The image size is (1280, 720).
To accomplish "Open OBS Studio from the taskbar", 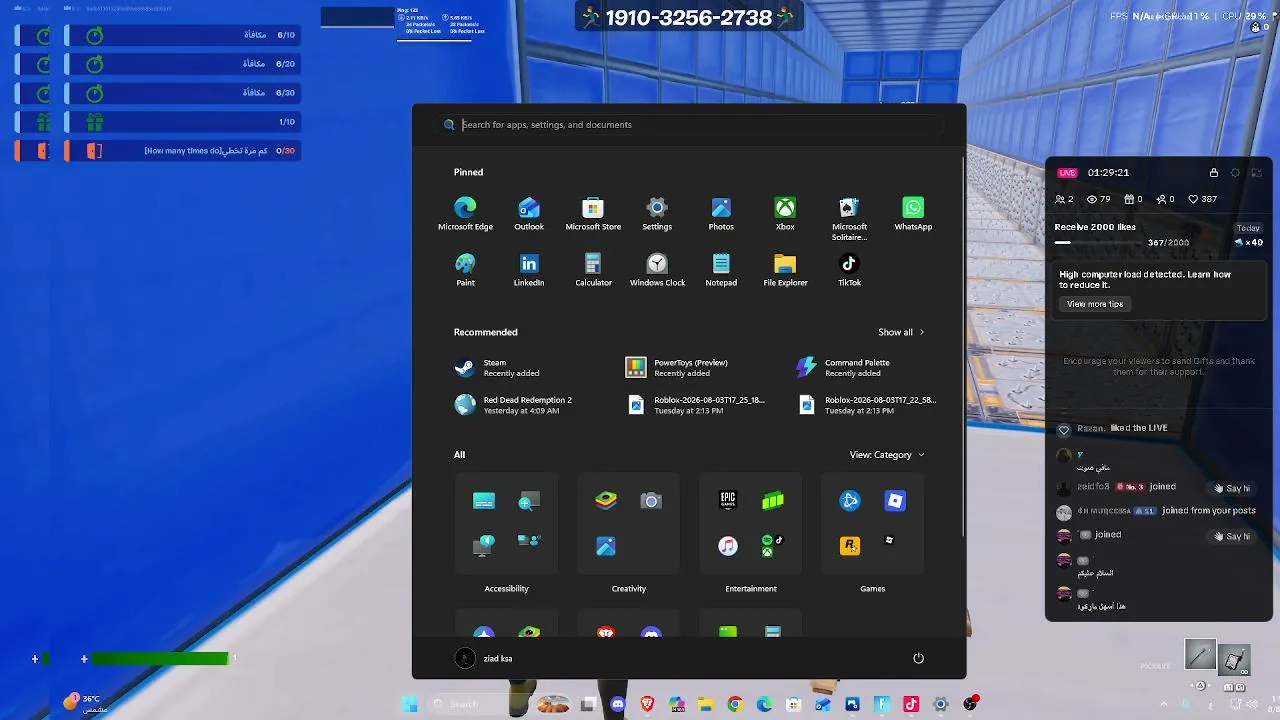I will [970, 704].
